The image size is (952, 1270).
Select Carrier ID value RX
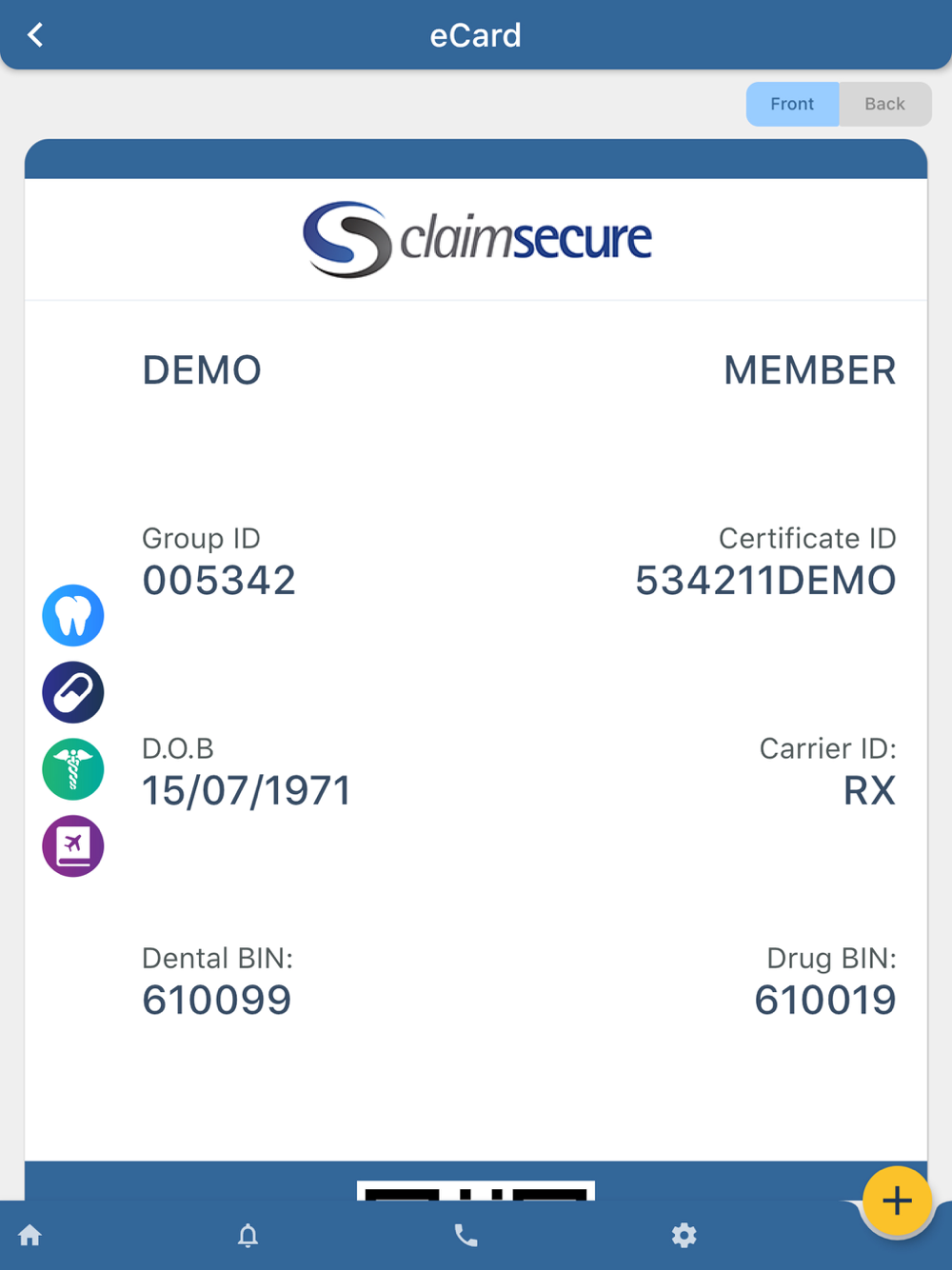click(x=869, y=791)
